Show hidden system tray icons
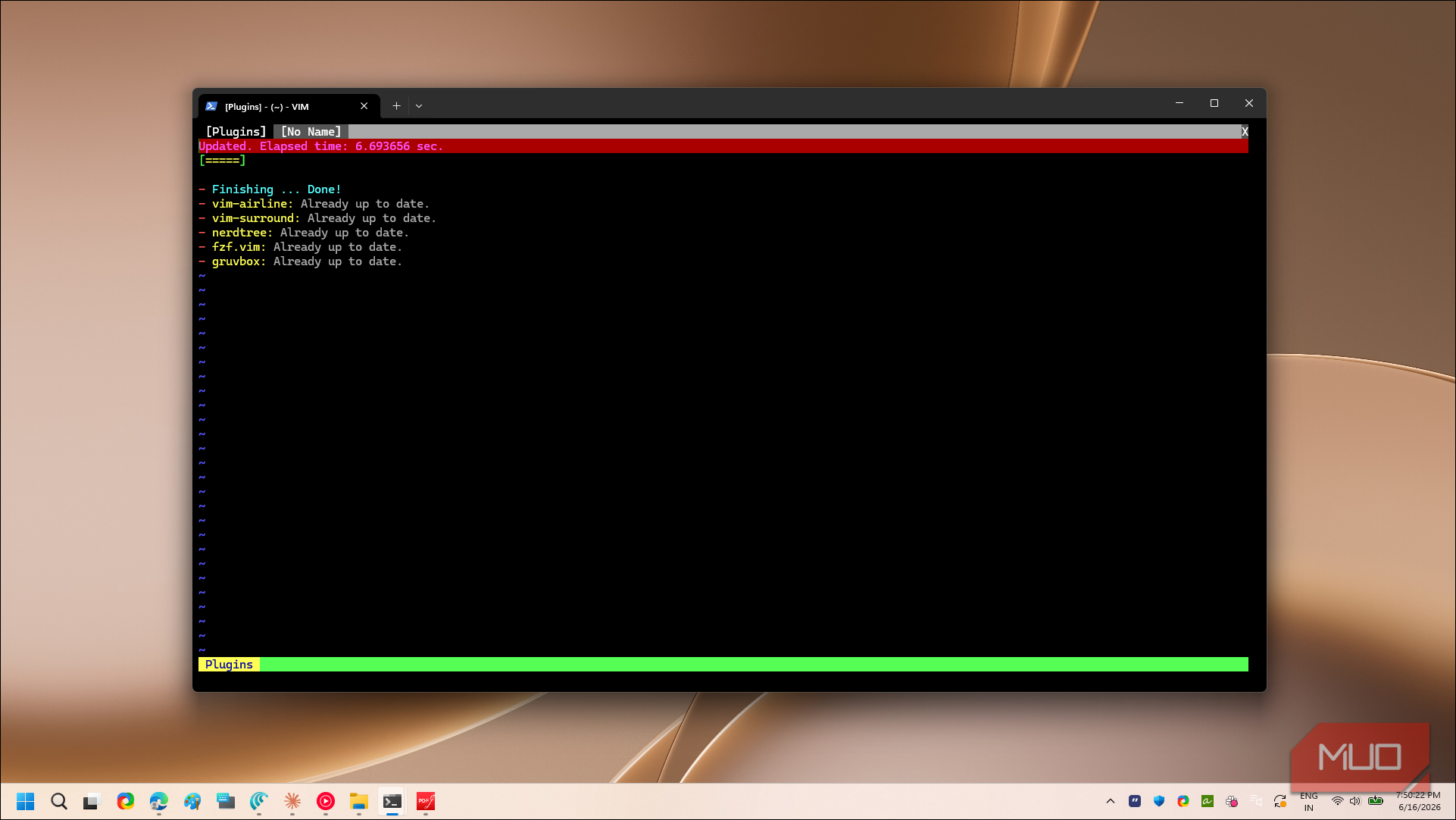The height and width of the screenshot is (820, 1456). click(x=1111, y=801)
